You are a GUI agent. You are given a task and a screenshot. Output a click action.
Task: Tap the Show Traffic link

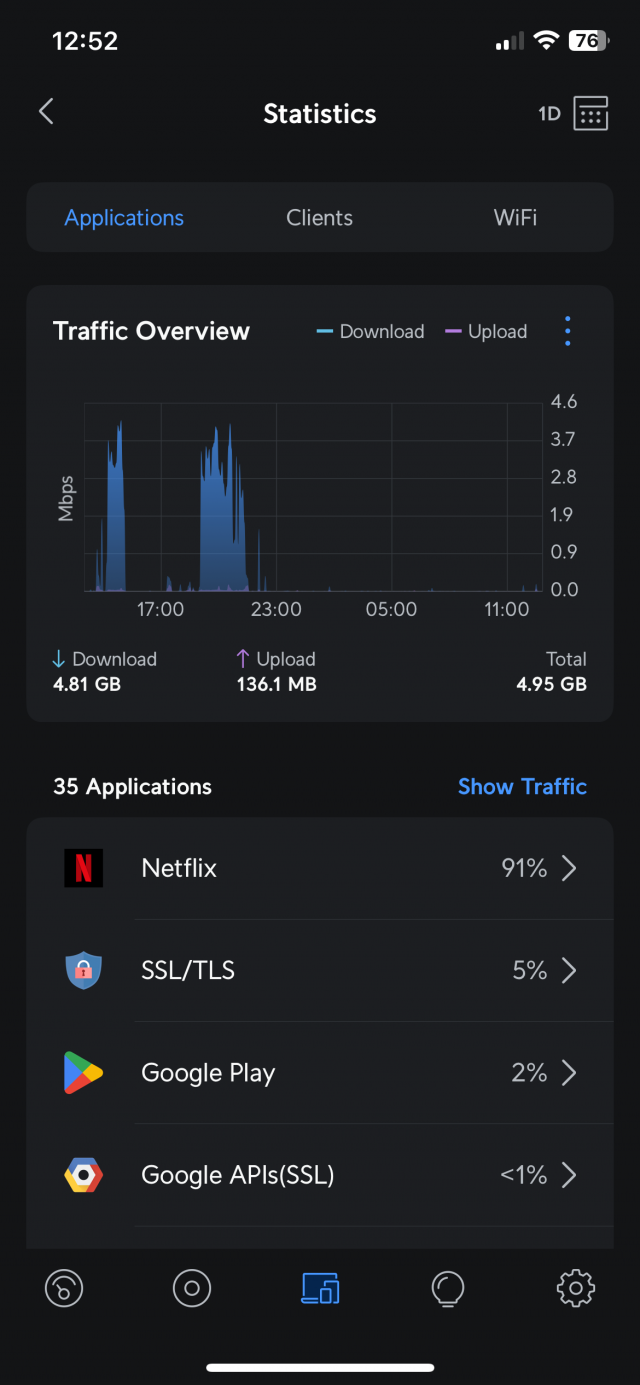[522, 786]
